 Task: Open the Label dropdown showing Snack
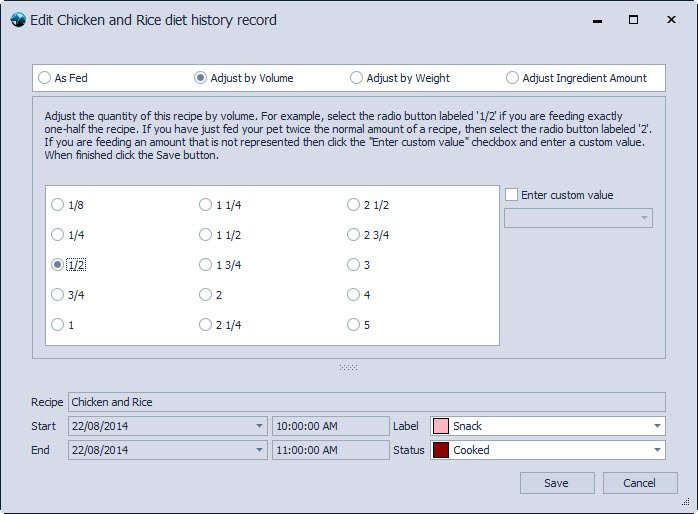[656, 426]
